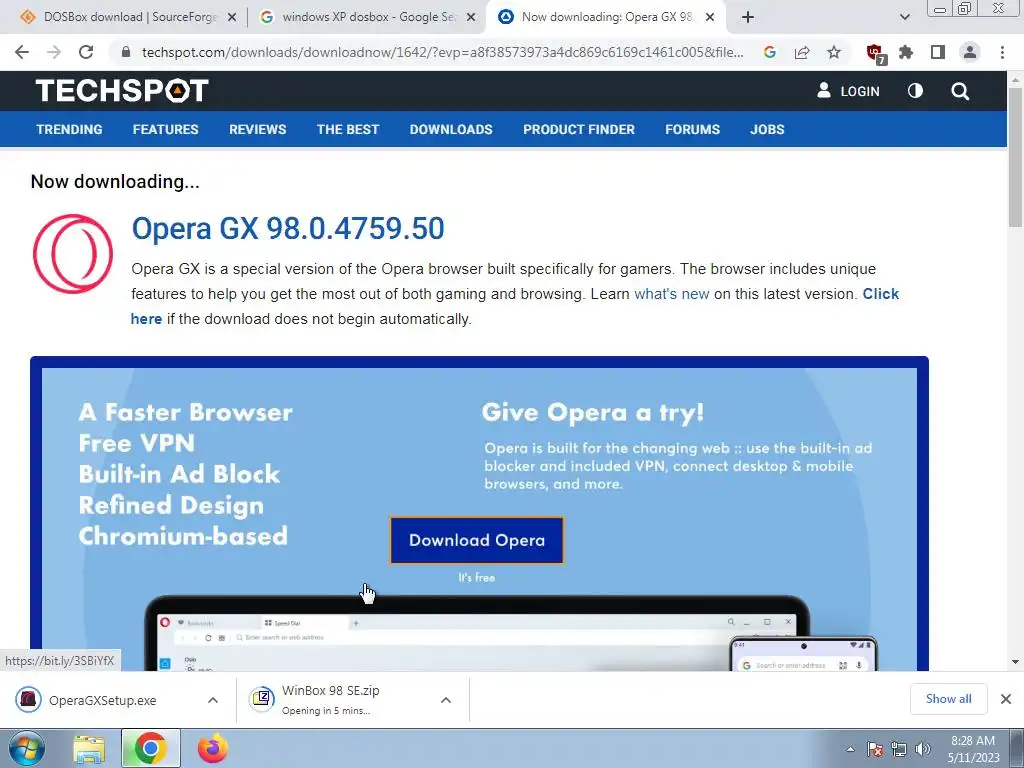The image size is (1024, 768).
Task: Open the FEATURES nav item
Action: (x=165, y=129)
